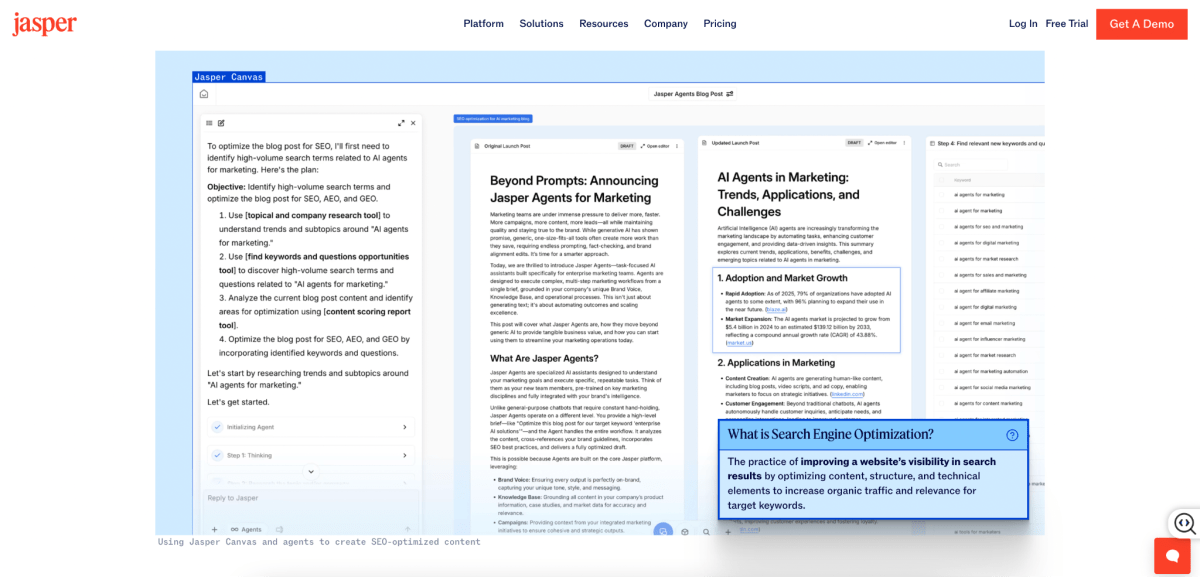
Task: Follow the market.us citation link
Action: (740, 343)
